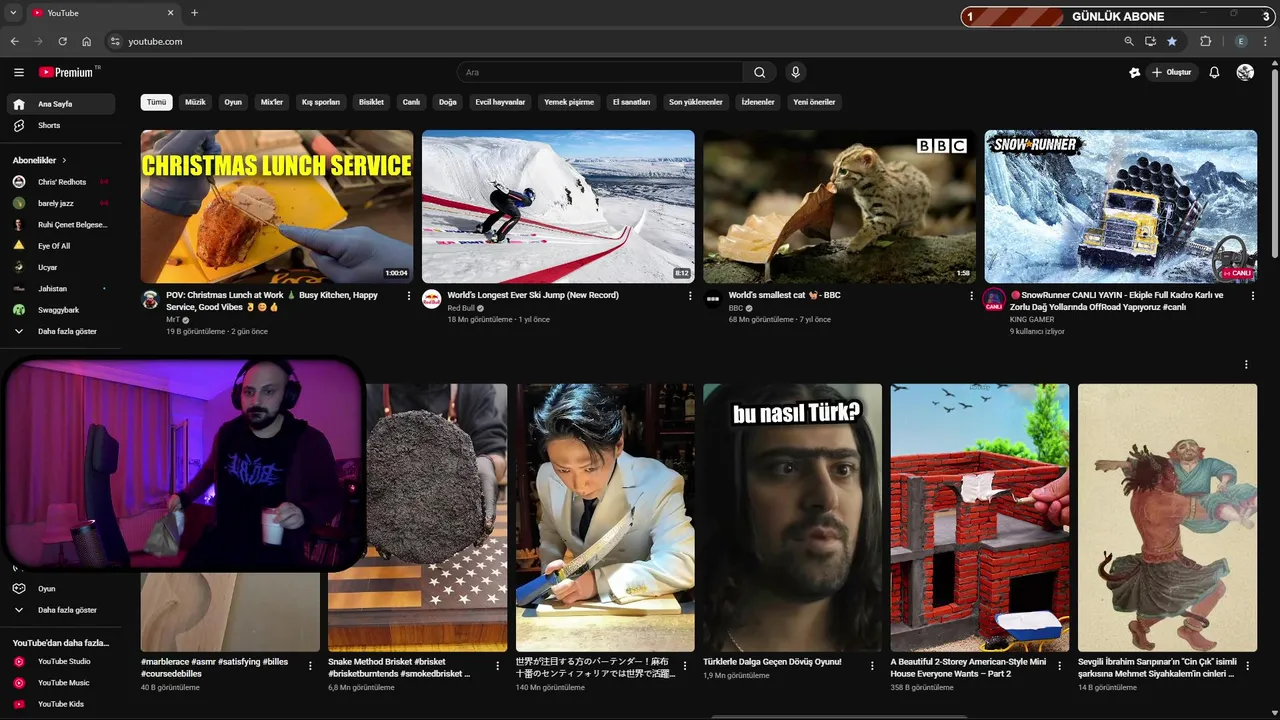The height and width of the screenshot is (720, 1280).
Task: Open YouTube Kids in sidebar
Action: (x=60, y=704)
